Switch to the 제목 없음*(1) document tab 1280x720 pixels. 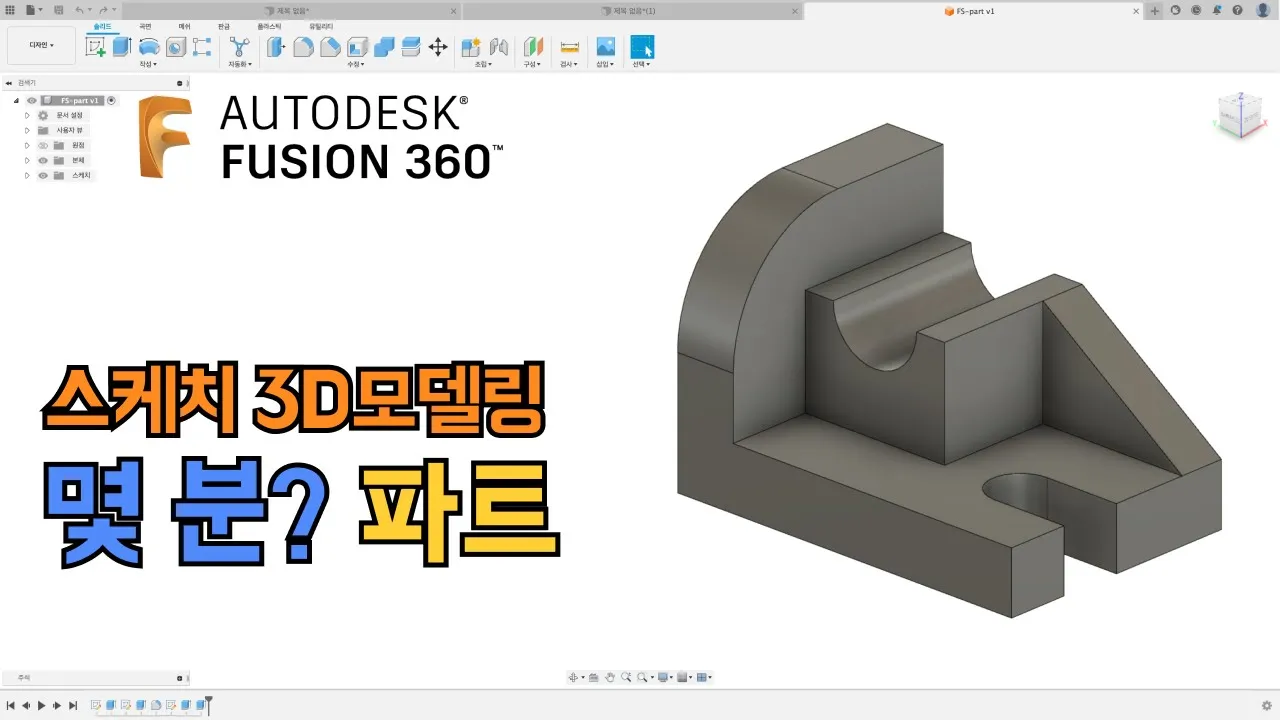click(633, 10)
